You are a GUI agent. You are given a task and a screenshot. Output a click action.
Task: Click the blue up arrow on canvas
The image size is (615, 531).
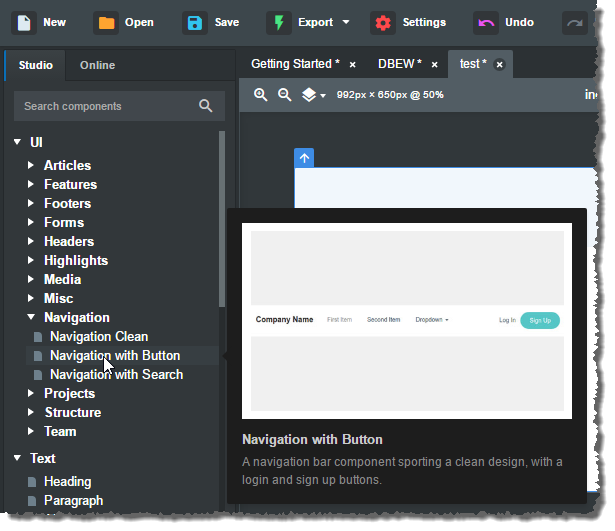305,158
